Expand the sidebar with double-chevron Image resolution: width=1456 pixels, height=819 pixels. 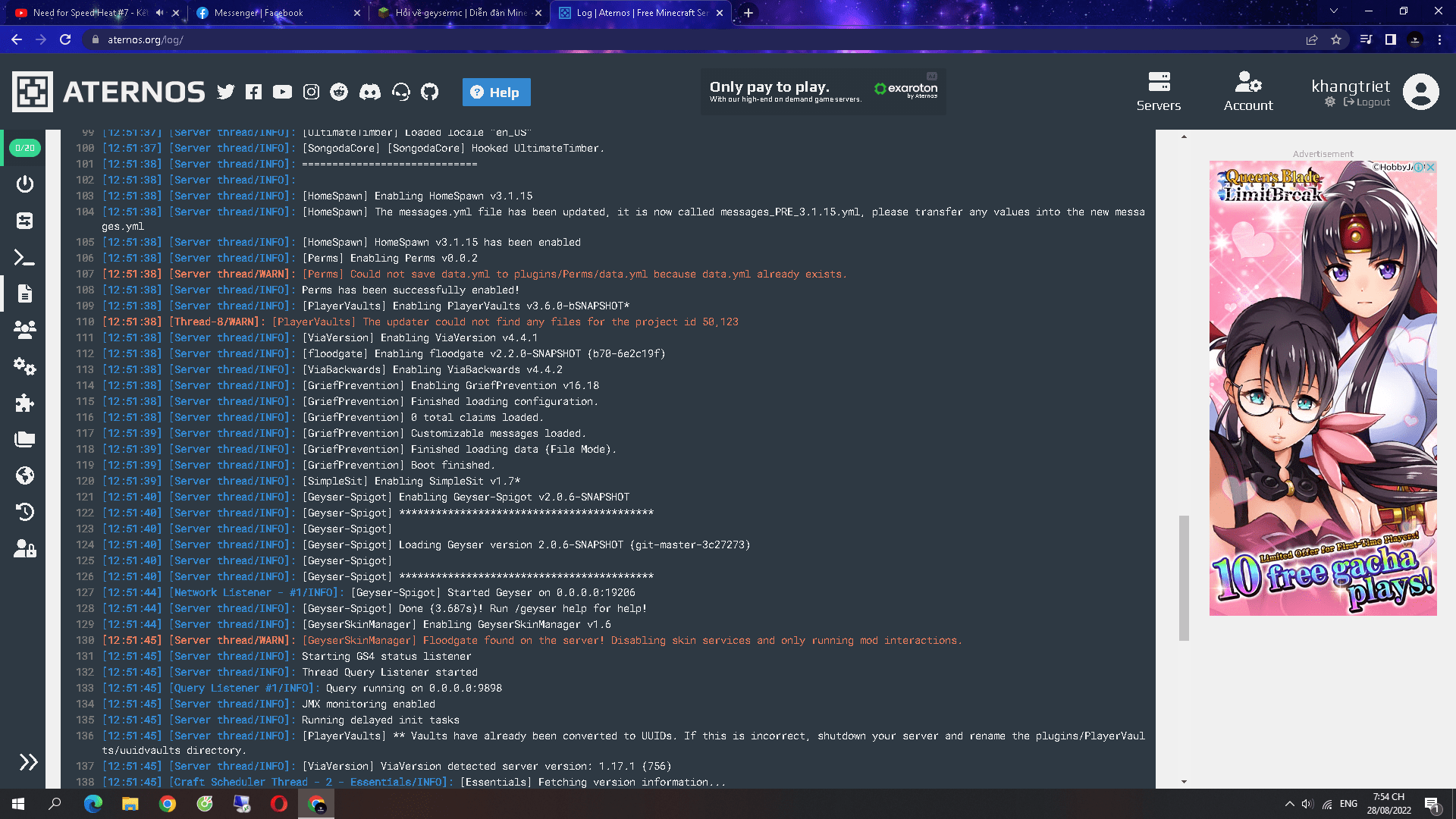tap(28, 762)
